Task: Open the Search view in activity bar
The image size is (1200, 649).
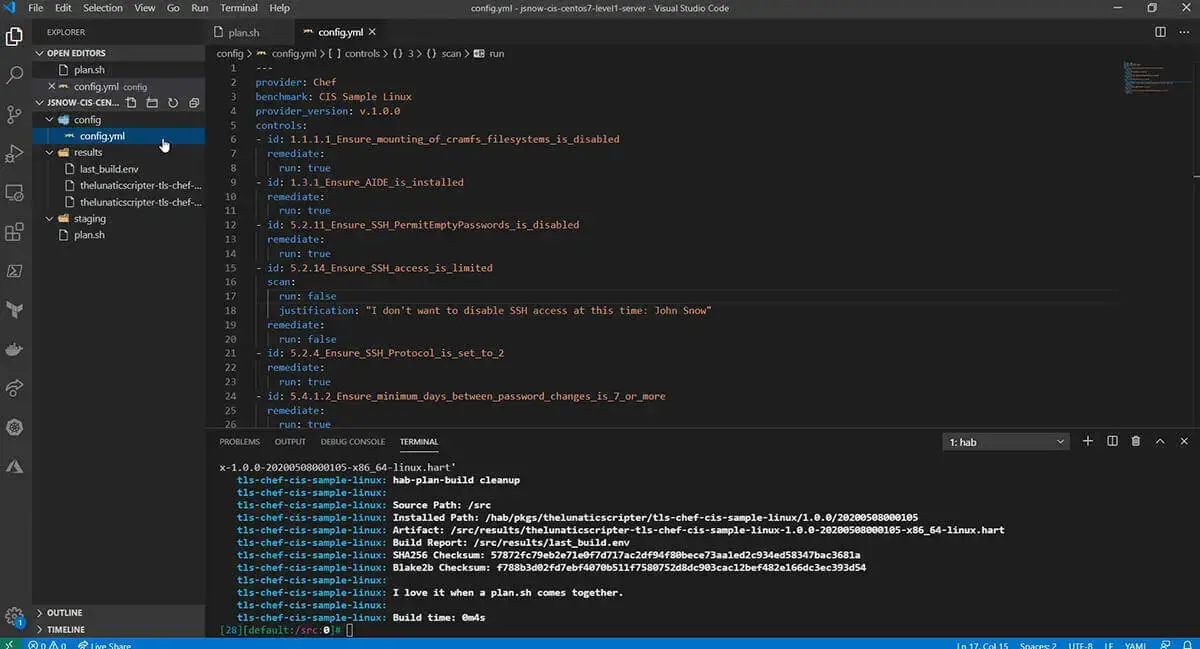Action: point(15,75)
